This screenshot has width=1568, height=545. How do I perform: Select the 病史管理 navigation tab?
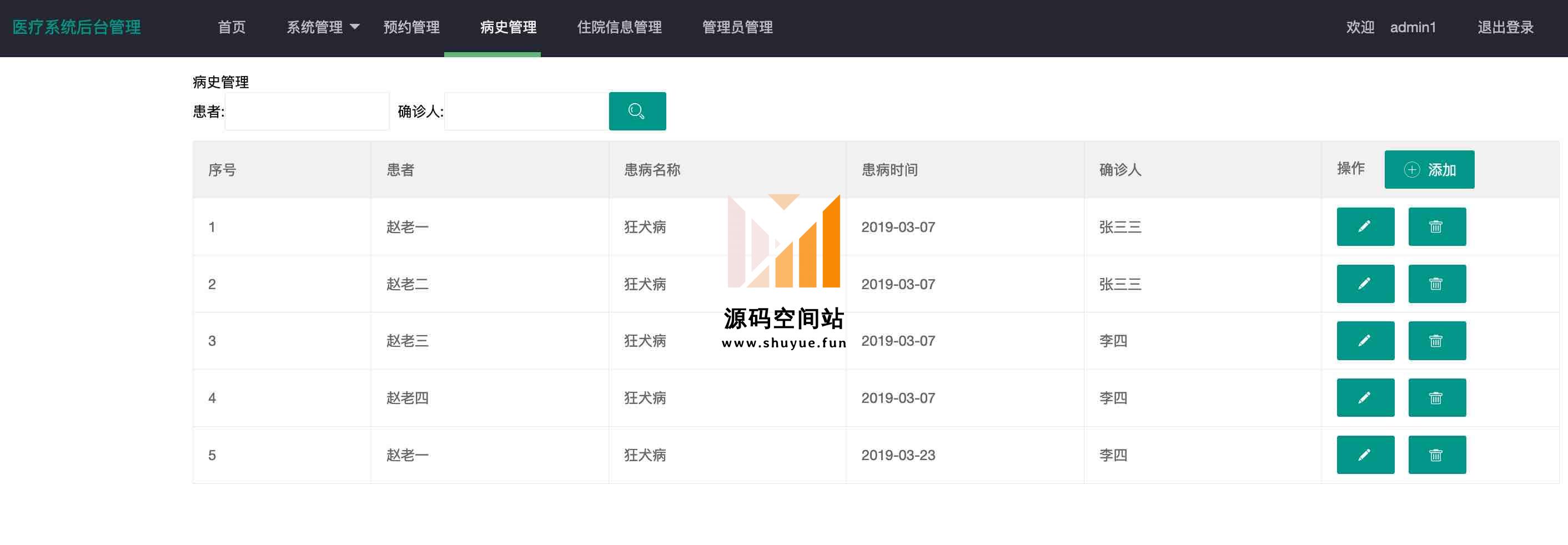508,27
